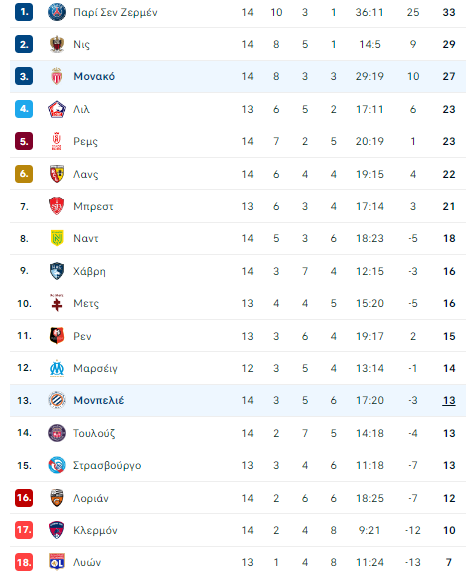Click the red rank 17 badge
The width and height of the screenshot is (466, 578).
(24, 530)
